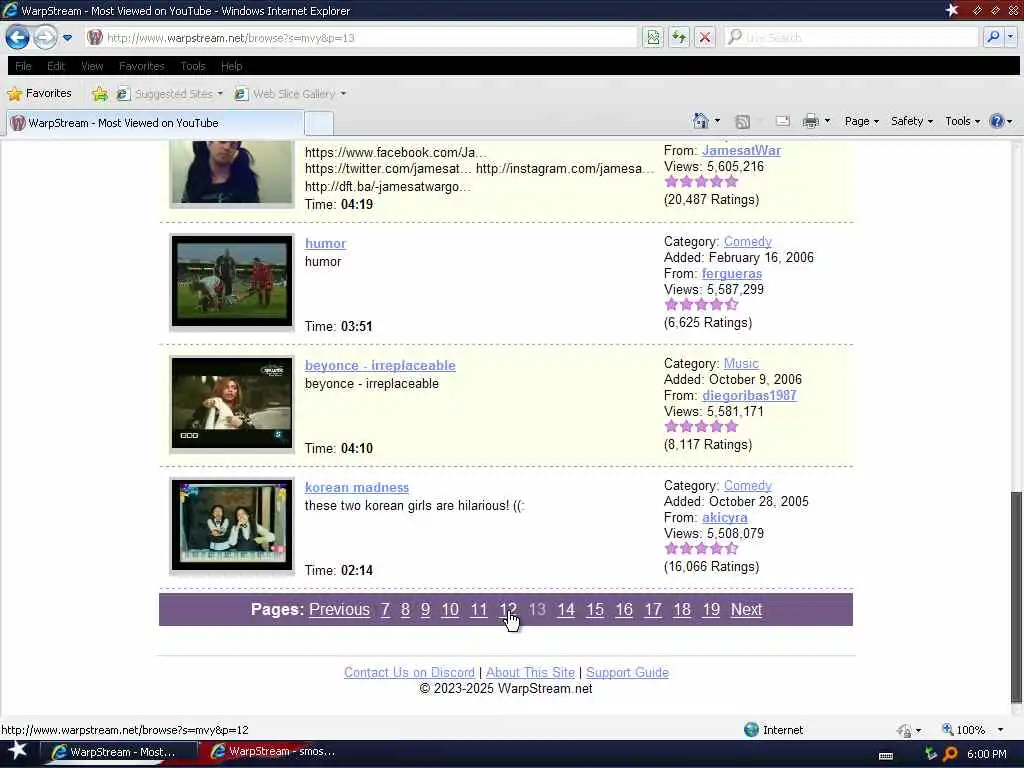Click the Internet security zone globe icon
Image resolution: width=1024 pixels, height=768 pixels.
click(751, 729)
